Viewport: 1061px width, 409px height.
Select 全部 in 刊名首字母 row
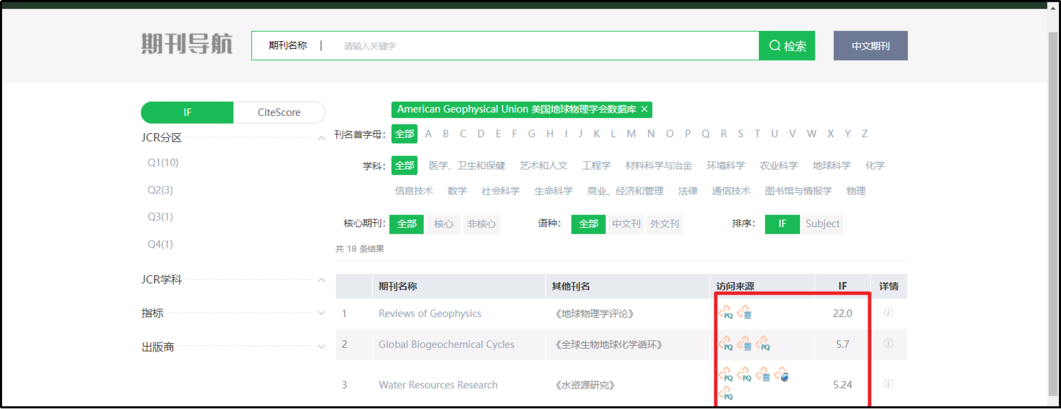tap(405, 133)
